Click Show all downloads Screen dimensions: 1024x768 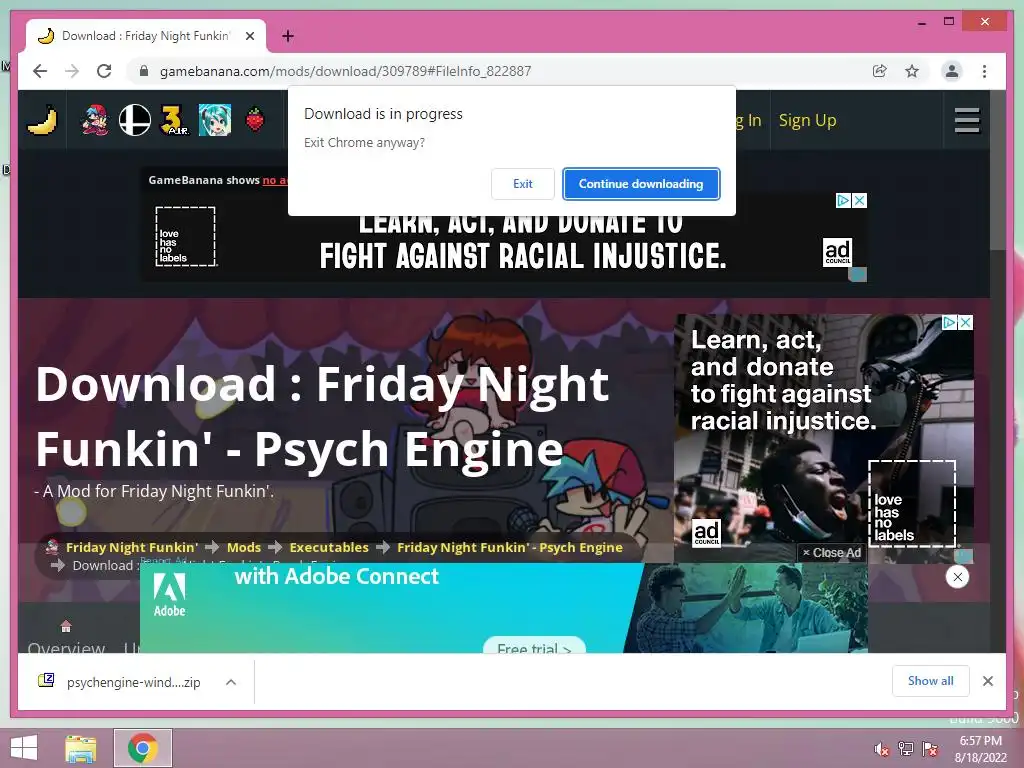click(x=931, y=680)
